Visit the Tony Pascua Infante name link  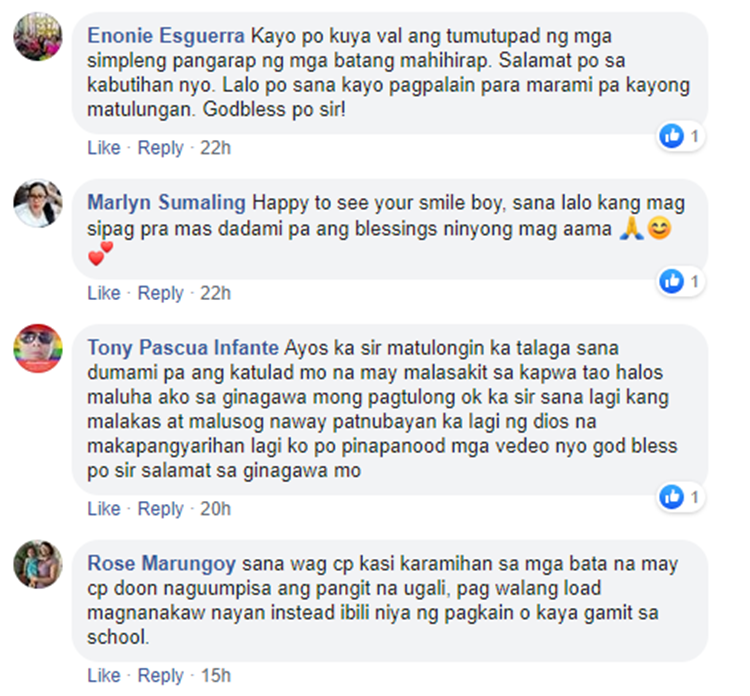point(183,348)
